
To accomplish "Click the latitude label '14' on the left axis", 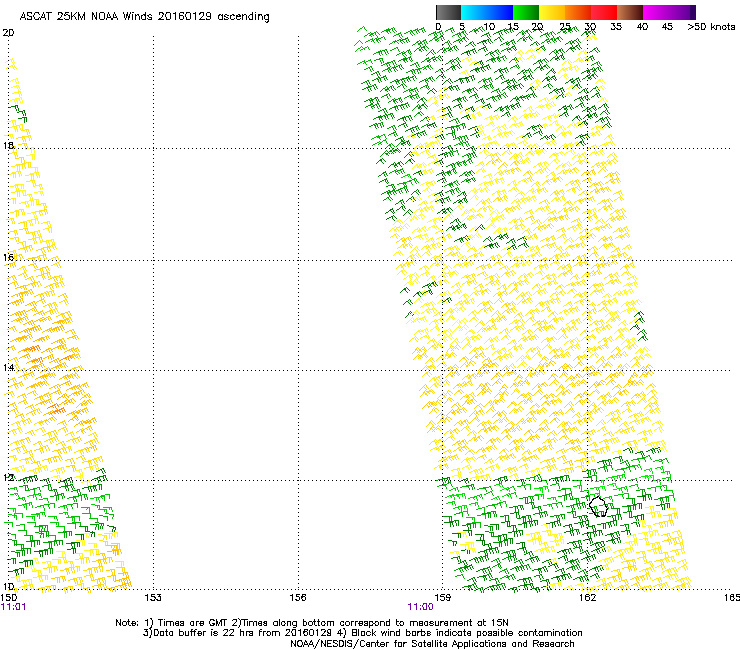I will tap(8, 367).
